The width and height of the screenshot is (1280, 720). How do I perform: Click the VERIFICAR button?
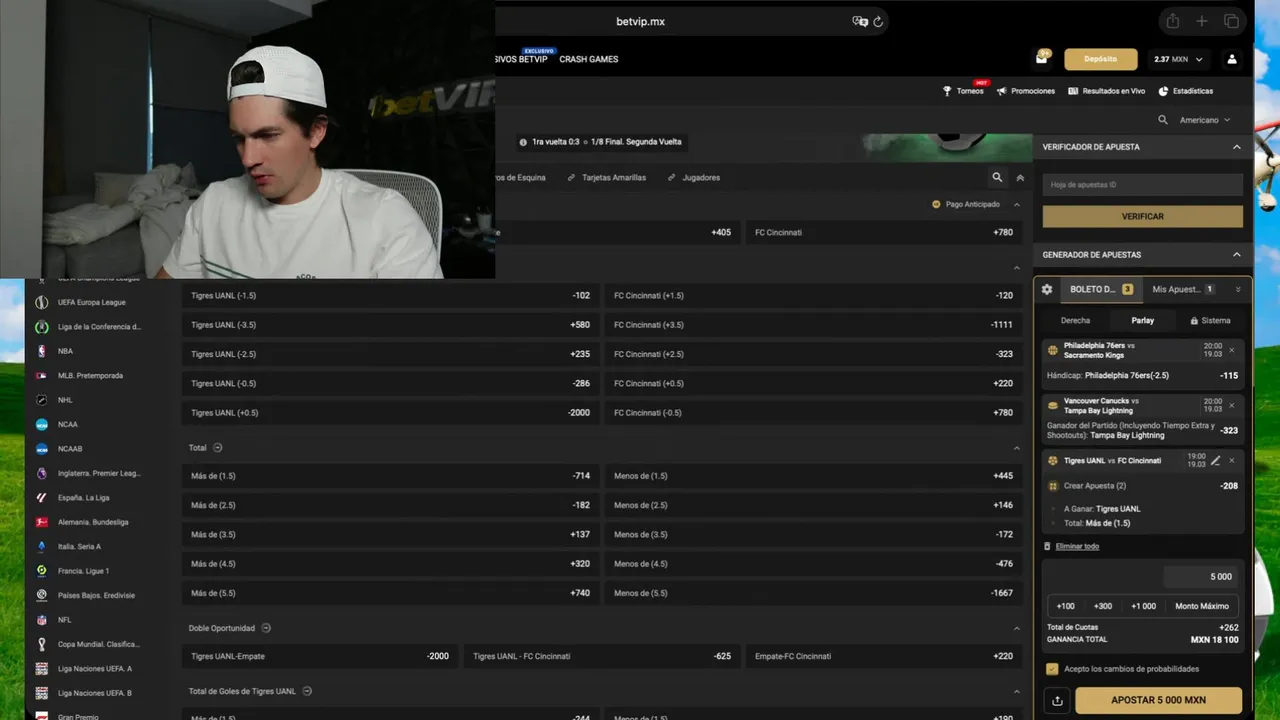1143,216
